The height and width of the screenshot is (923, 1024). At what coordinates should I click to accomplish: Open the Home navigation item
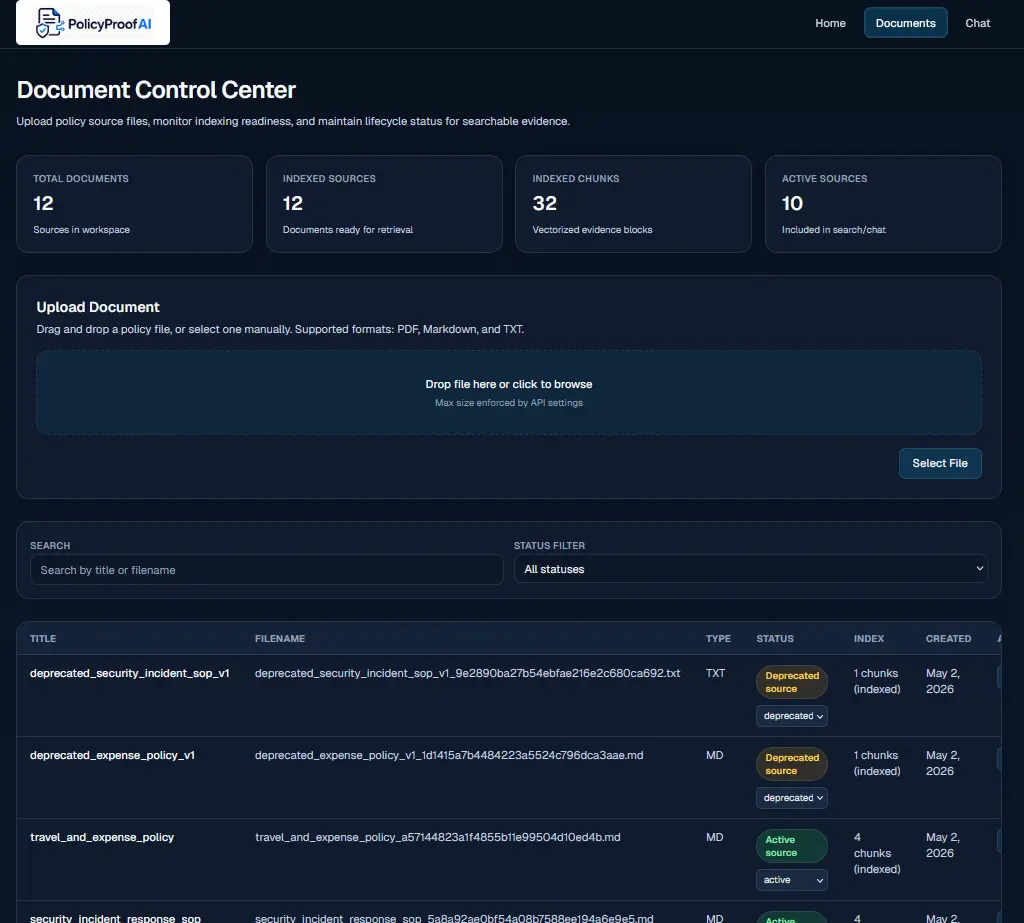830,23
